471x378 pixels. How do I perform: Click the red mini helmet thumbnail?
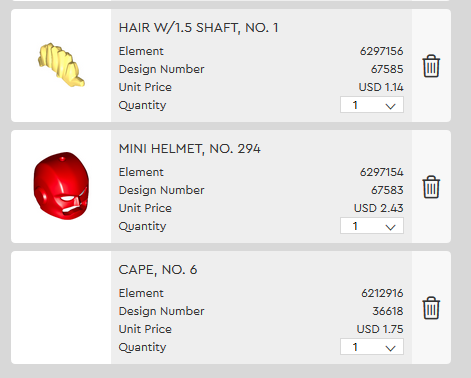(61, 186)
